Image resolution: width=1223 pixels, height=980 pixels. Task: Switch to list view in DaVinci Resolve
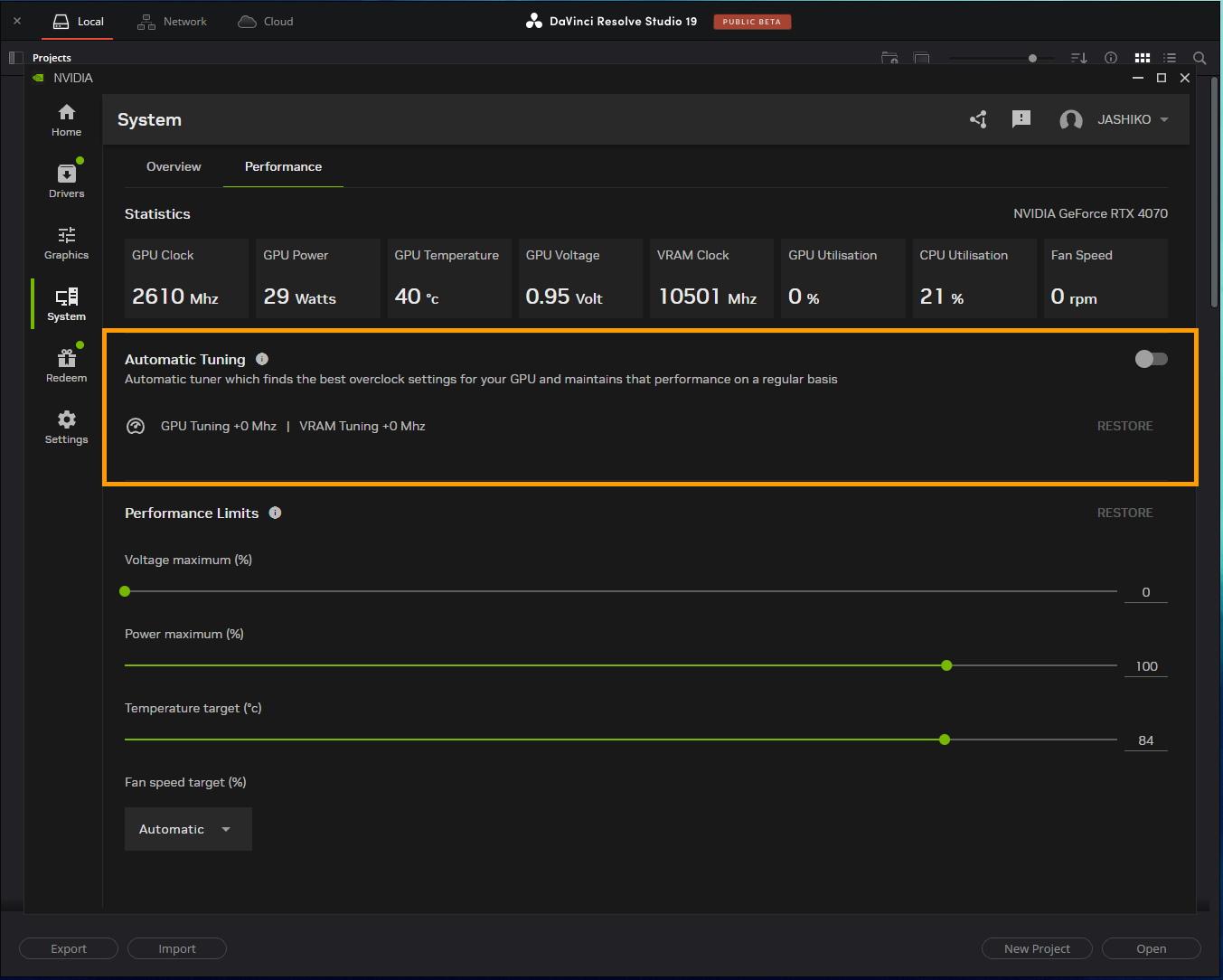[1170, 58]
